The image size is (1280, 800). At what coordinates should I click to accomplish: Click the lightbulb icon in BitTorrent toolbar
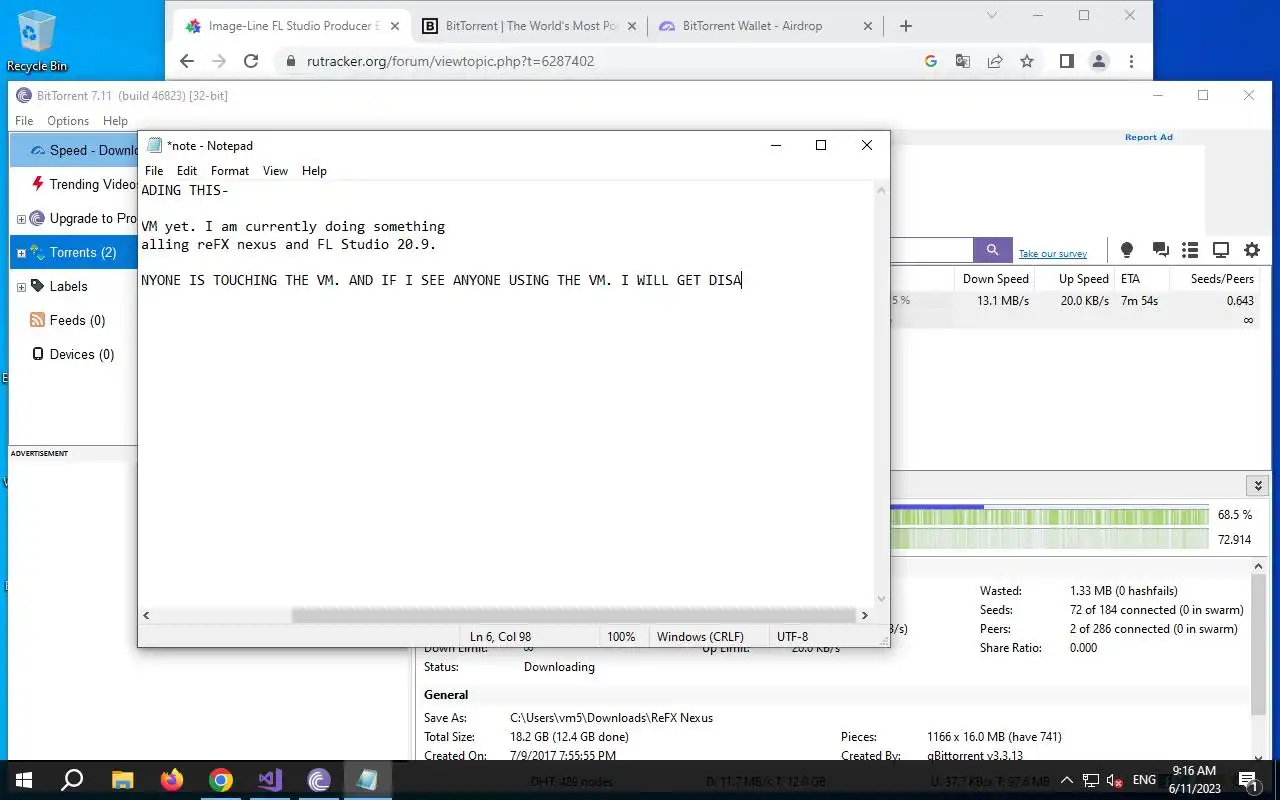1127,250
